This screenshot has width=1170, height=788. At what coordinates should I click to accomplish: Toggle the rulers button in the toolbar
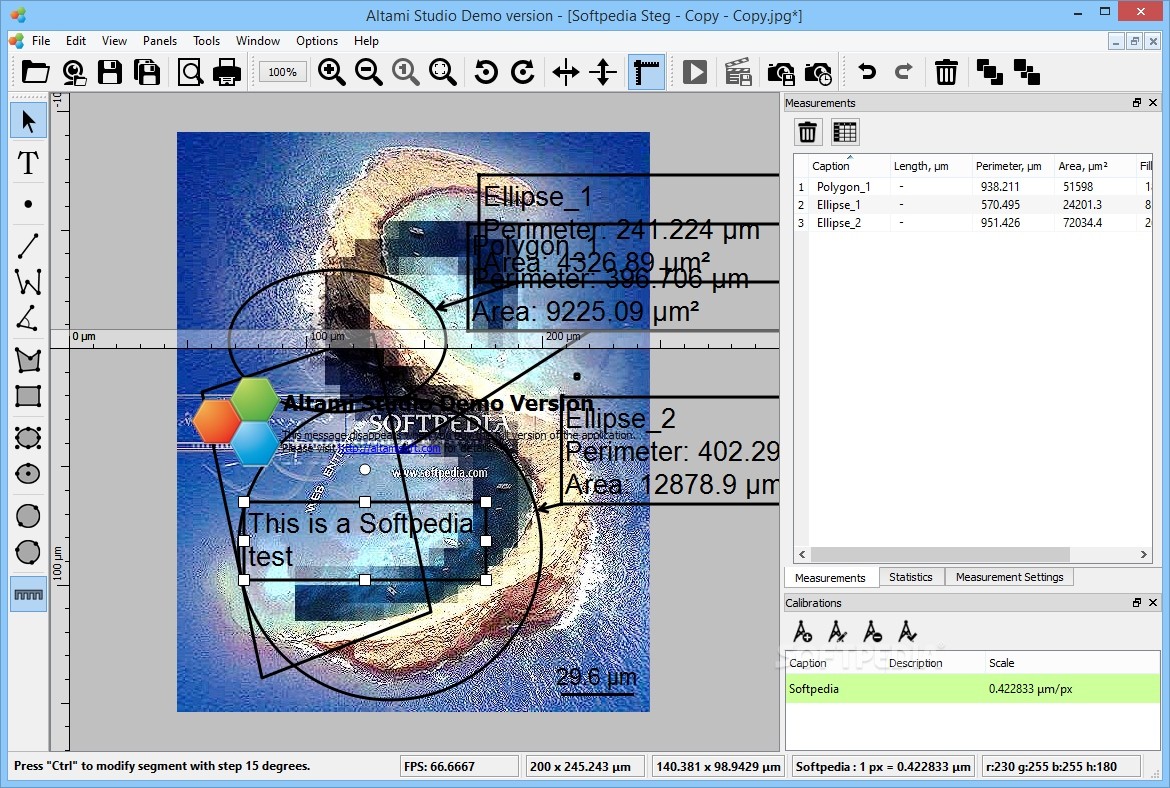[x=646, y=72]
